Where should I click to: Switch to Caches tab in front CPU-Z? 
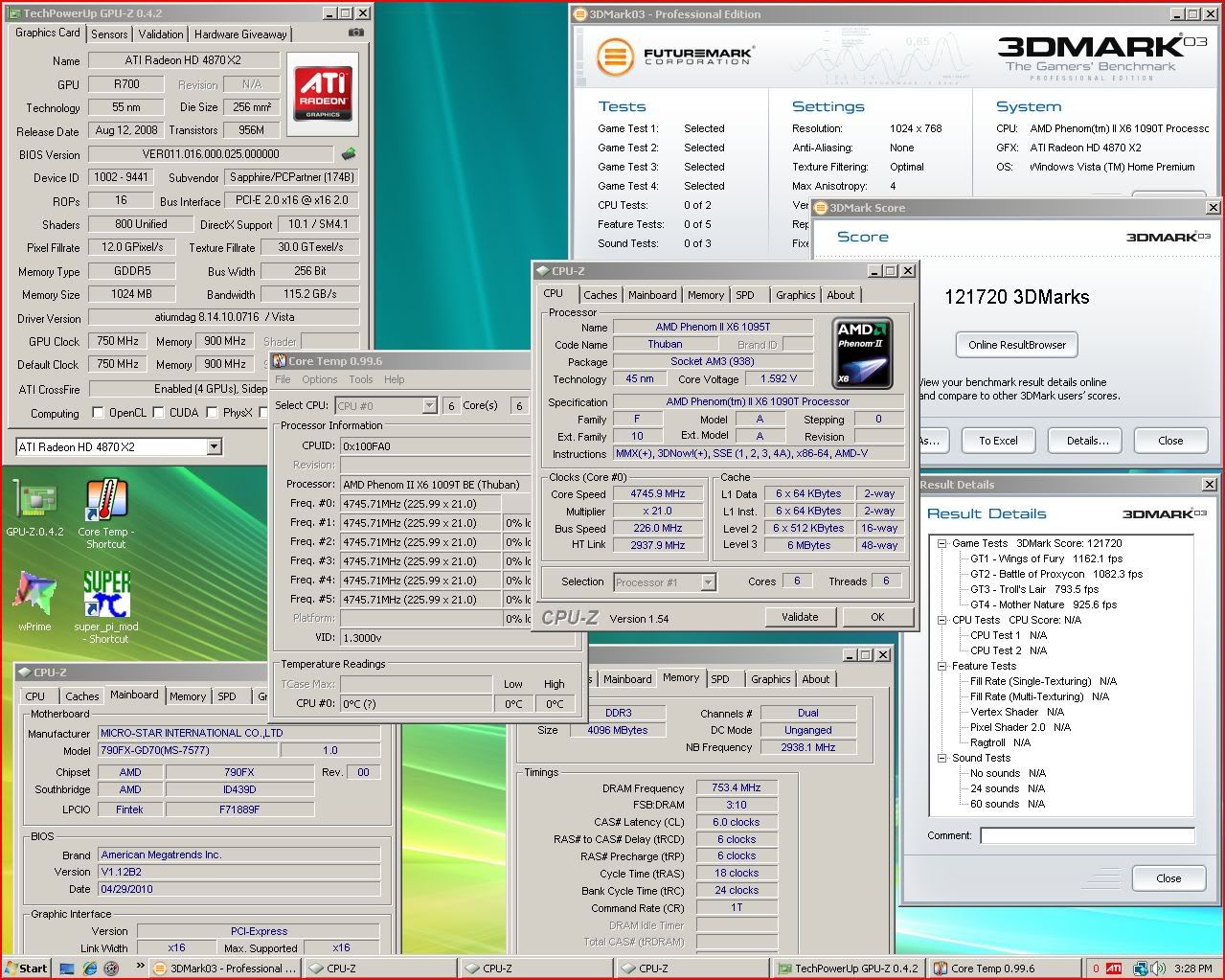point(601,295)
